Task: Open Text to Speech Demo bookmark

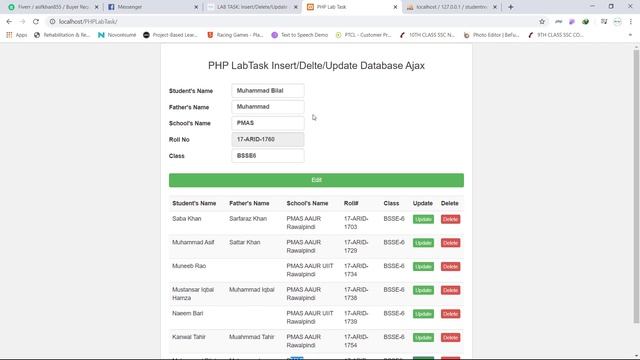Action: [300, 35]
